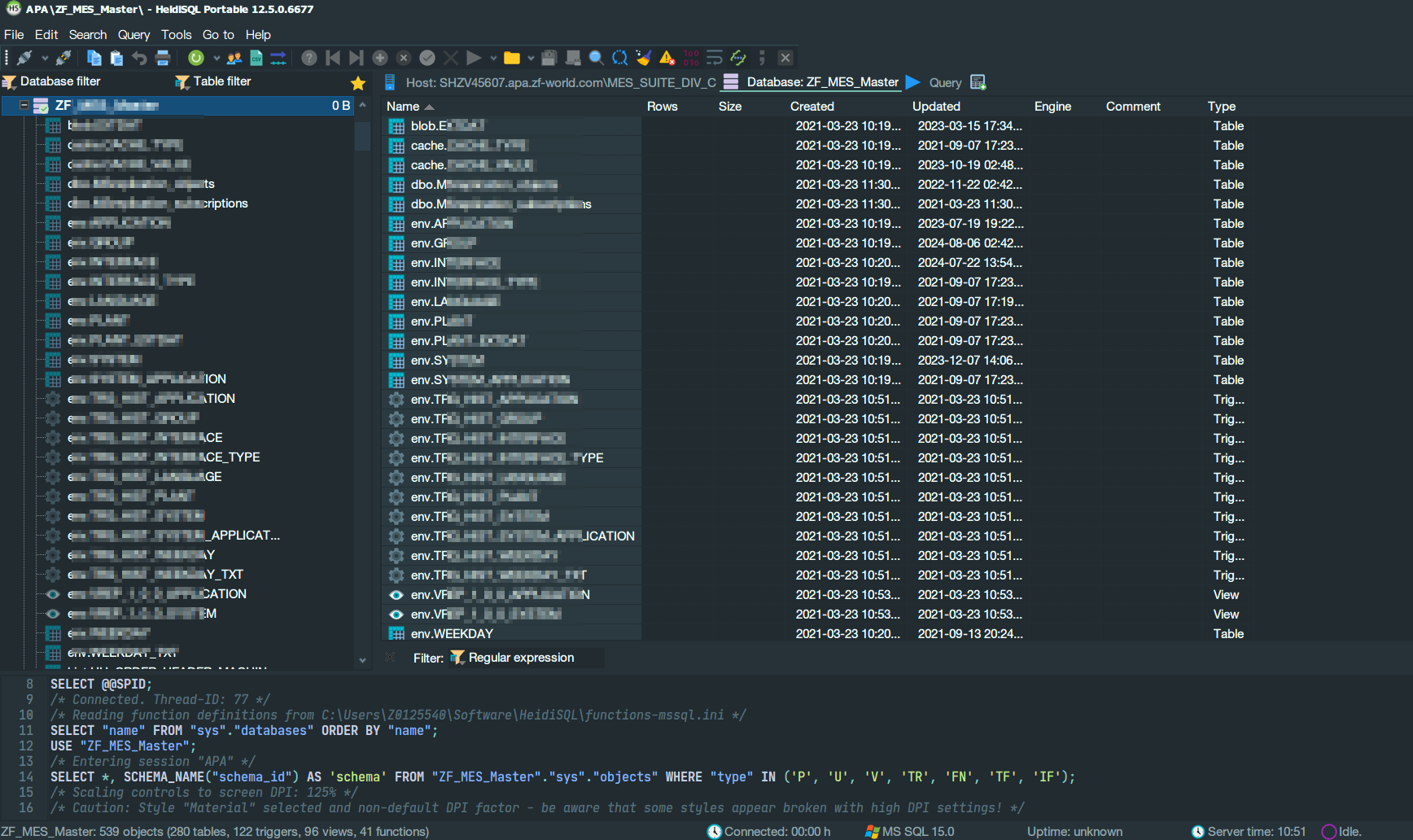The image size is (1413, 840).
Task: Click the yellow folder Load SQL file icon
Action: point(512,58)
